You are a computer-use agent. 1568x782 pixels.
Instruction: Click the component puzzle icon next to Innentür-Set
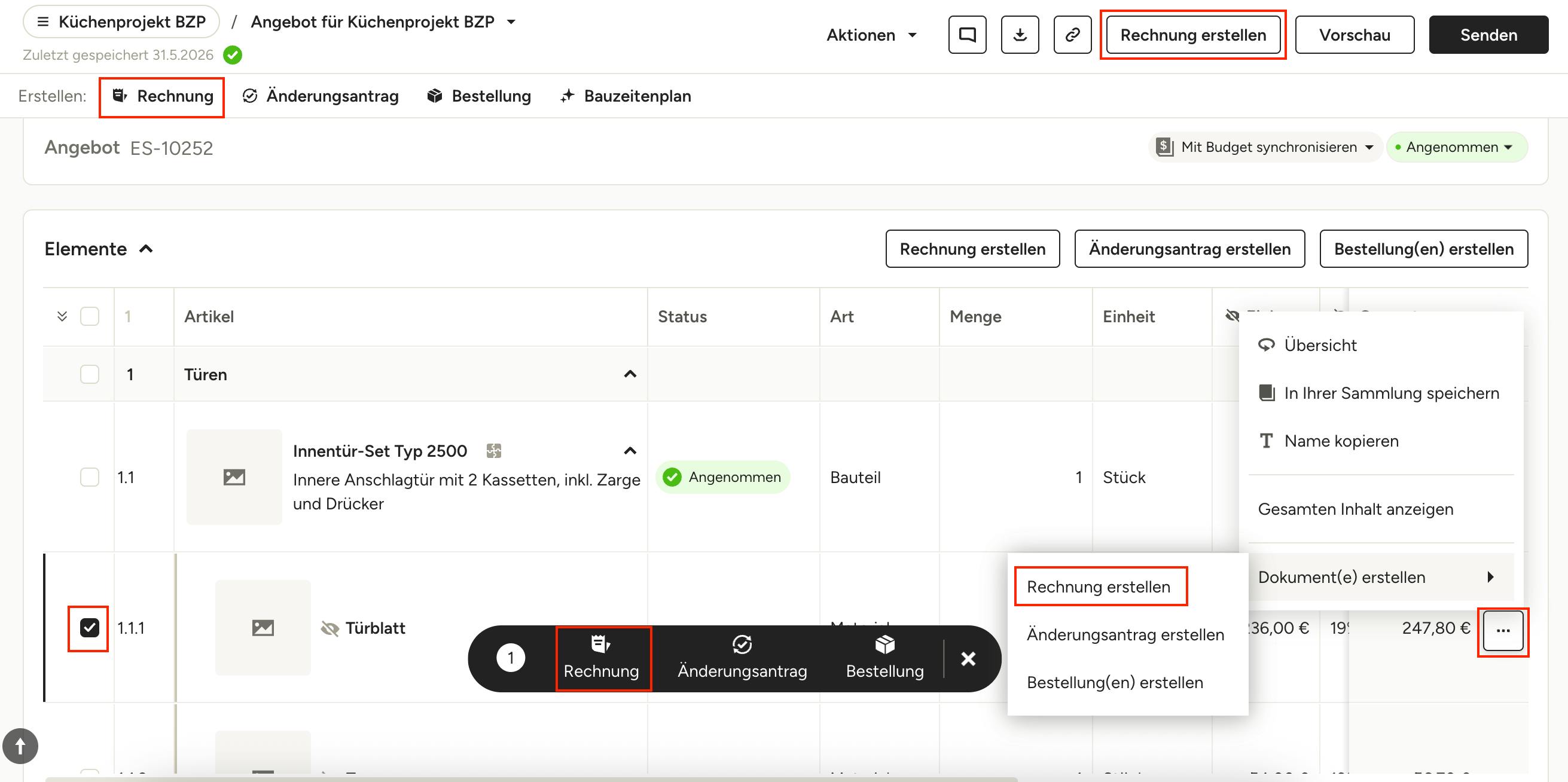coord(493,451)
